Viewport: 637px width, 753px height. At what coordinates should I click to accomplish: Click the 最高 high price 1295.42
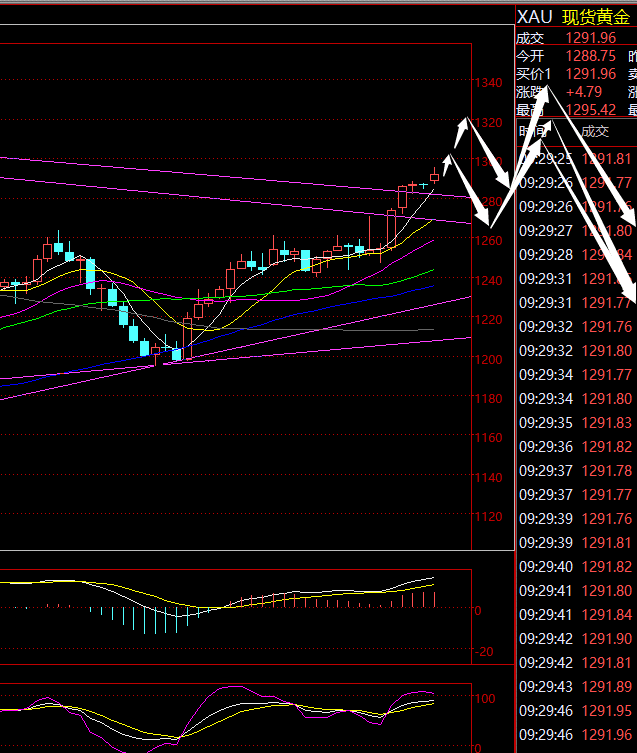[x=590, y=110]
